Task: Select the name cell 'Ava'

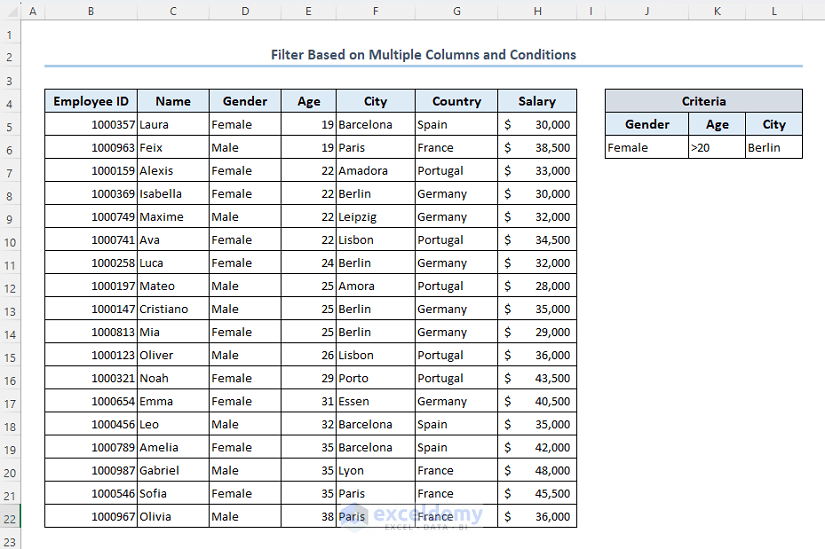Action: [x=173, y=240]
